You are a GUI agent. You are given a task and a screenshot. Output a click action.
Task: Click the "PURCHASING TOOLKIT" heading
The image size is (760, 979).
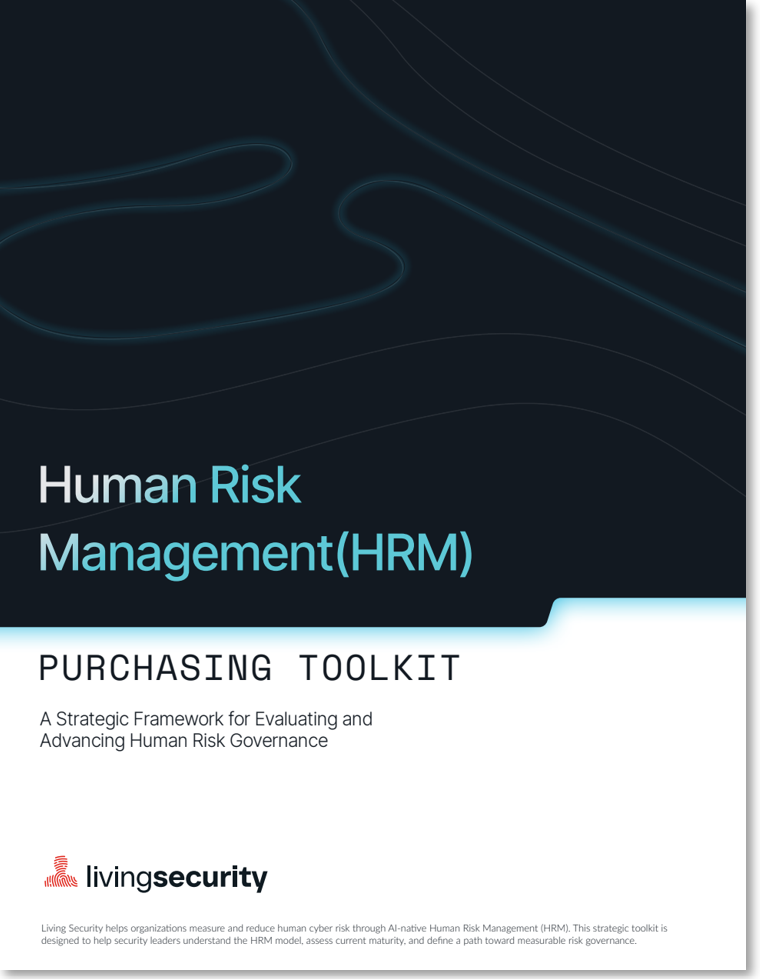pos(249,668)
